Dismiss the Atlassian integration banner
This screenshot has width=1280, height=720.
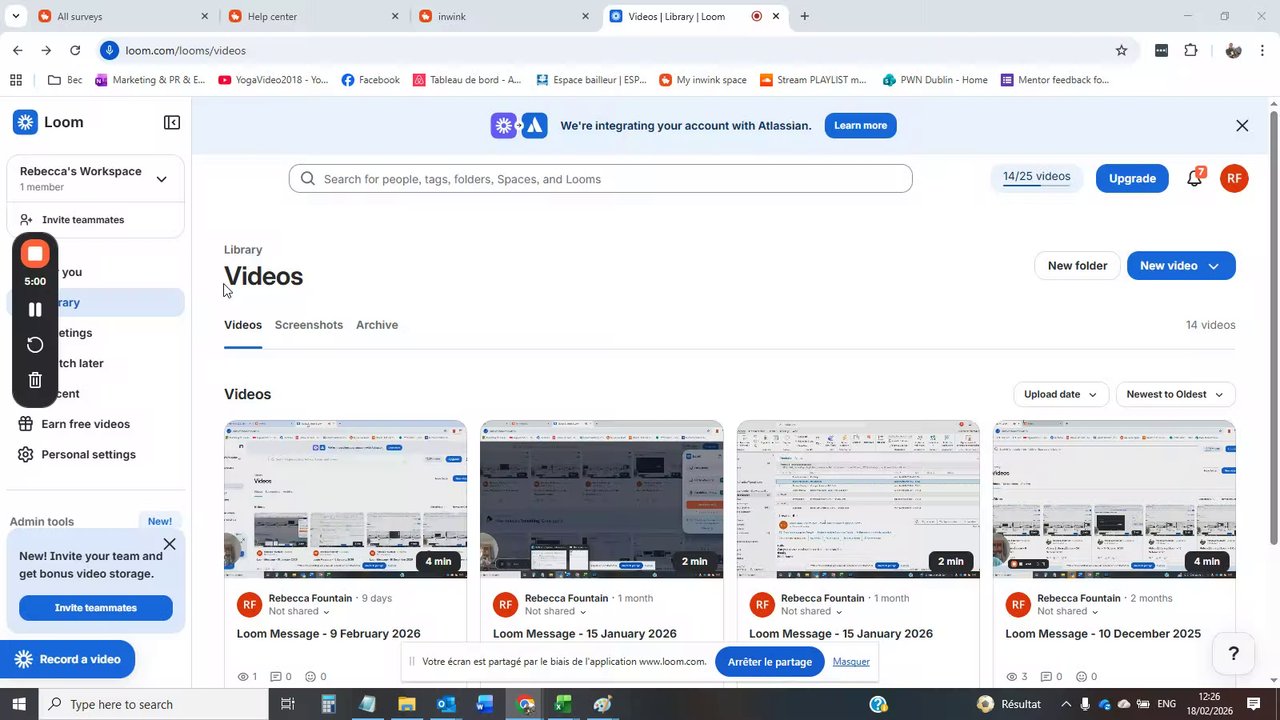[x=1242, y=126]
